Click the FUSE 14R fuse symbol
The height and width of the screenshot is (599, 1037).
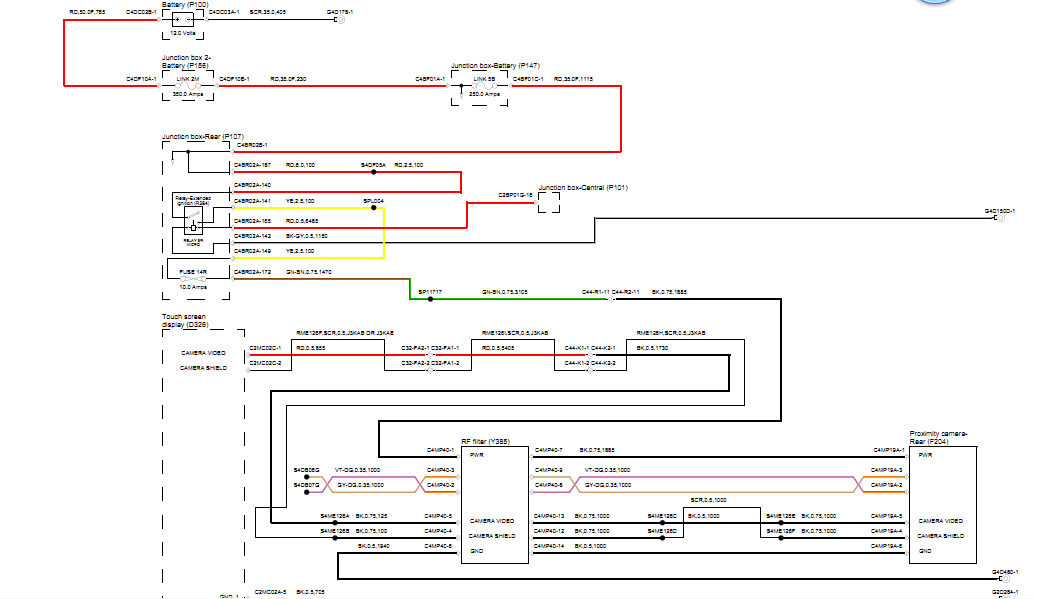click(x=193, y=279)
